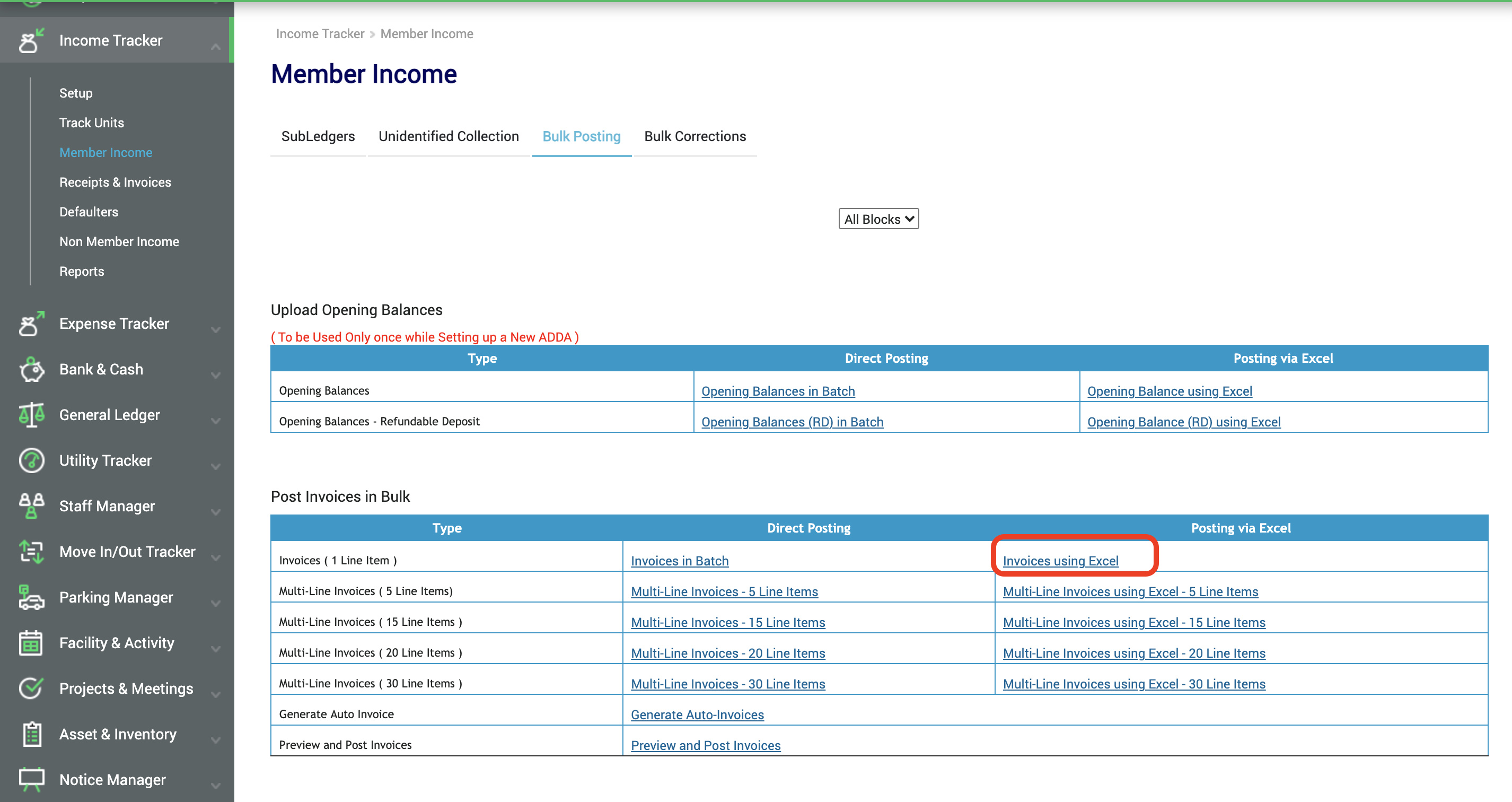The image size is (1512, 802).
Task: Click the Utility Tracker icon
Action: coord(31,460)
